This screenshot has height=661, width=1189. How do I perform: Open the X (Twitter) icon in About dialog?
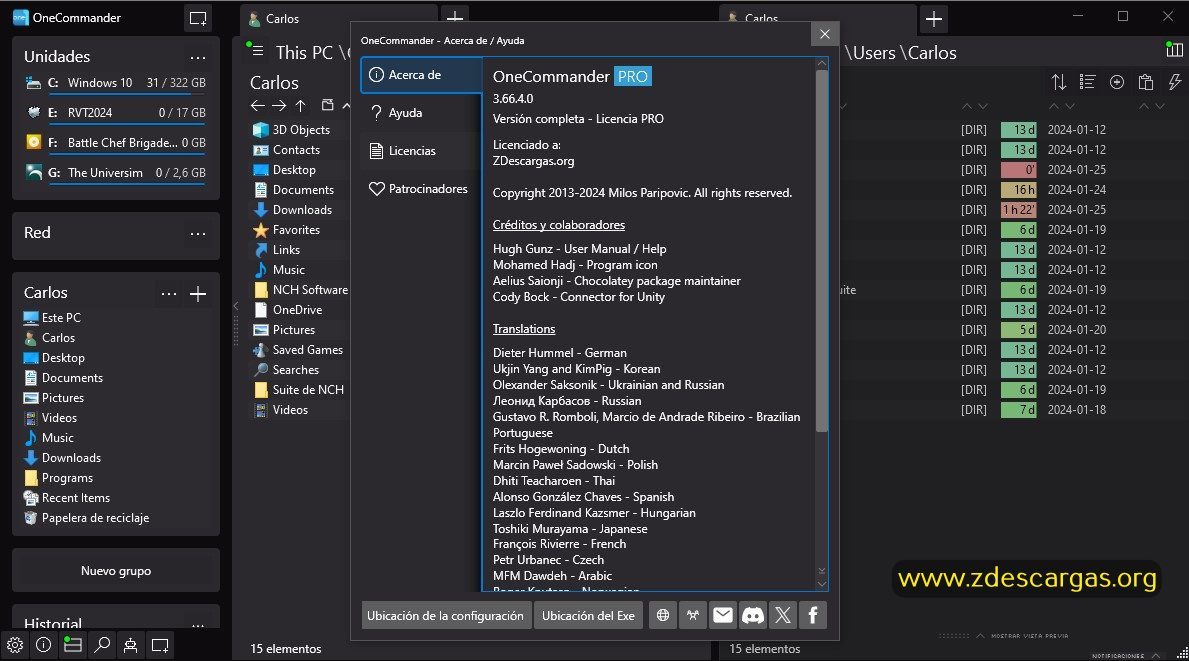tap(783, 616)
